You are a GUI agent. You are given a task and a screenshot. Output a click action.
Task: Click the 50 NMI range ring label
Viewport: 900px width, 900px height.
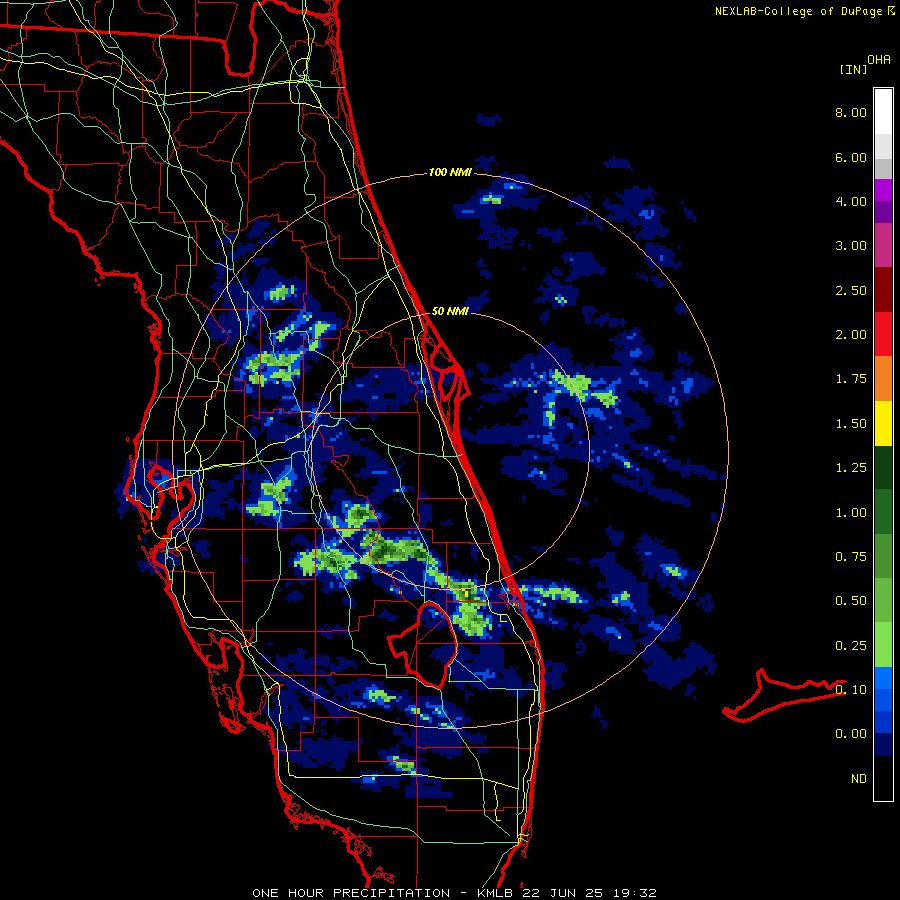pyautogui.click(x=450, y=311)
